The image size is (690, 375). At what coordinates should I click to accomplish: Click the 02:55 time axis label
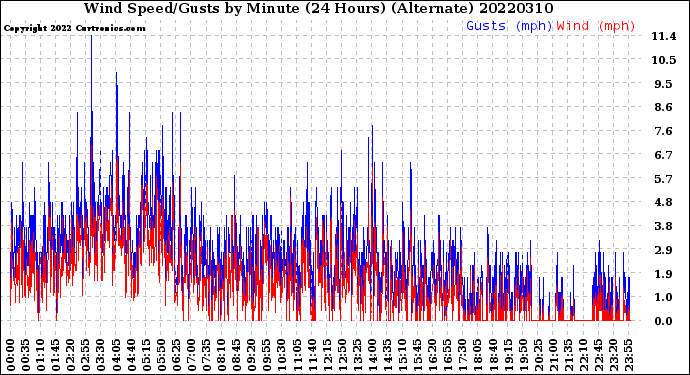pos(86,355)
